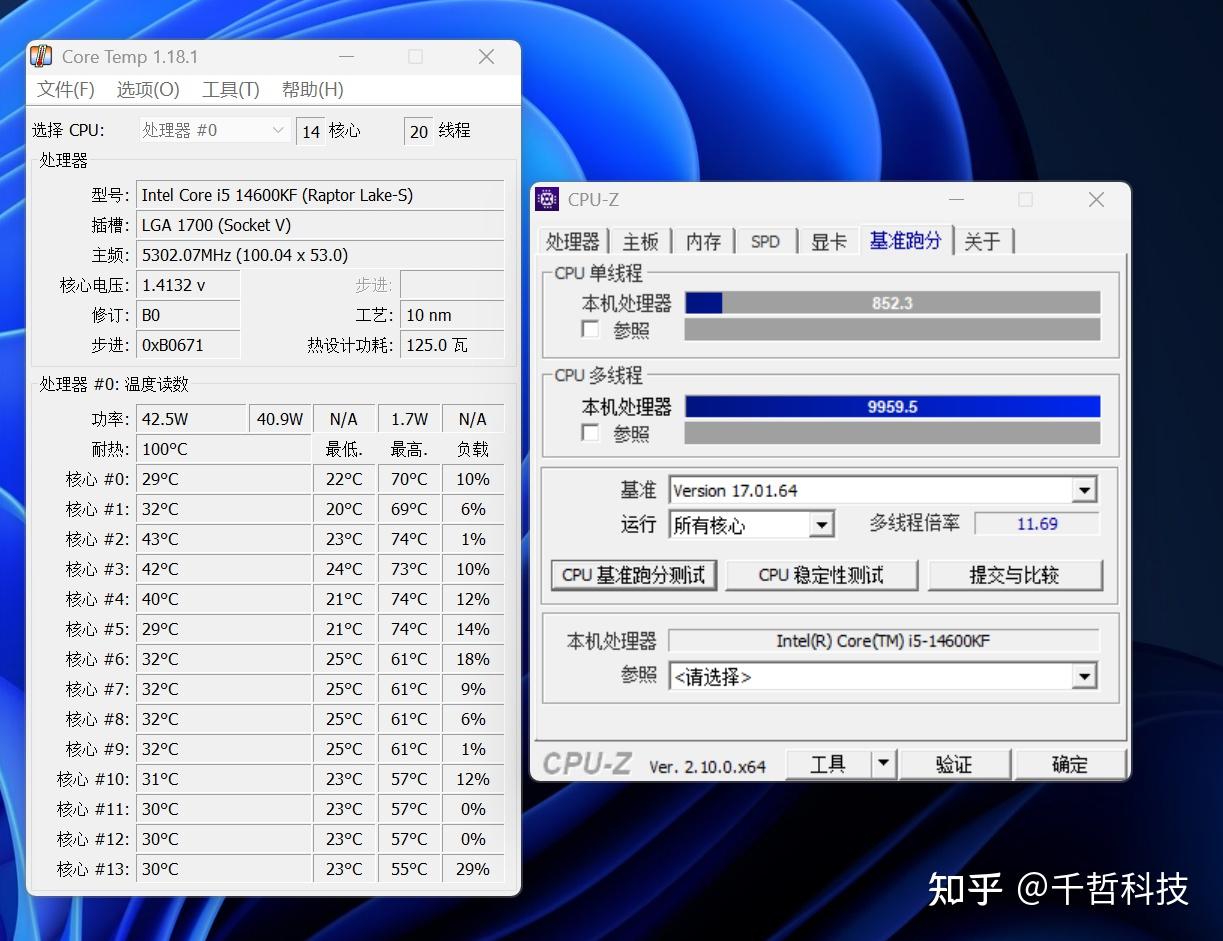1223x941 pixels.
Task: Click the 核心 #2 temperature 43°C
Action: tap(223, 539)
